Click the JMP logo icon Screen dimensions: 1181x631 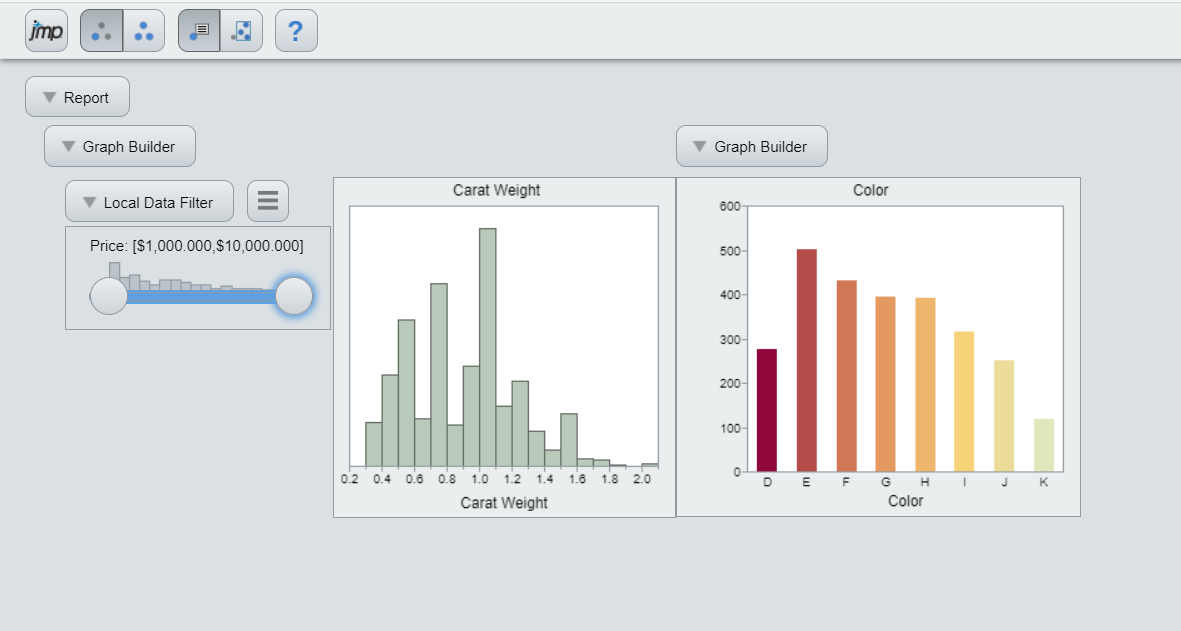point(46,30)
